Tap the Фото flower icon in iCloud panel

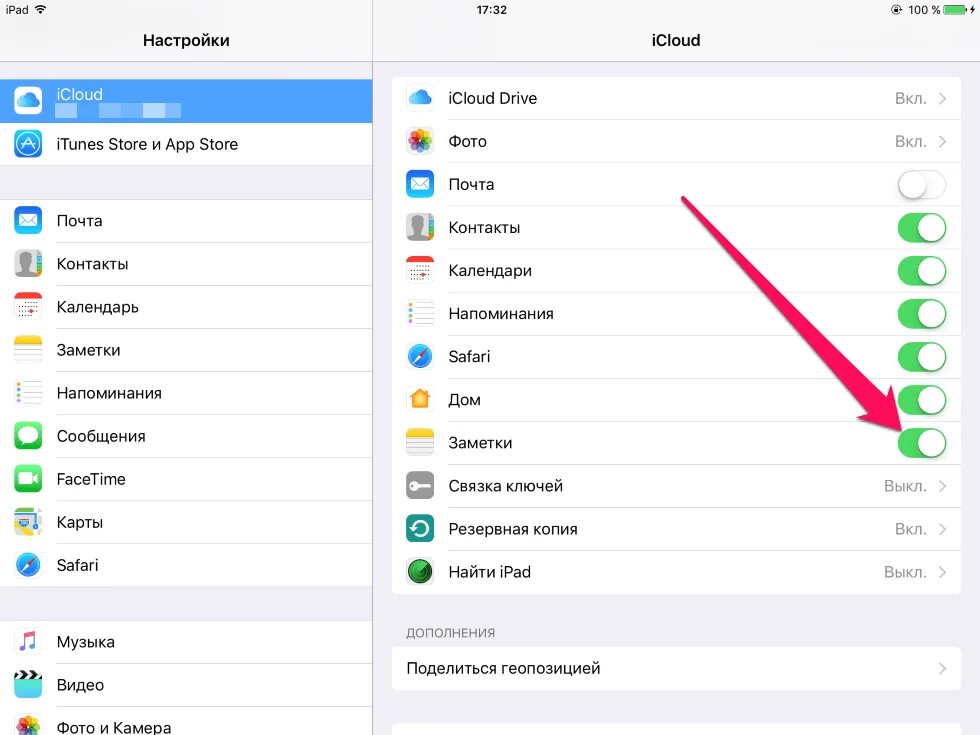click(x=420, y=141)
